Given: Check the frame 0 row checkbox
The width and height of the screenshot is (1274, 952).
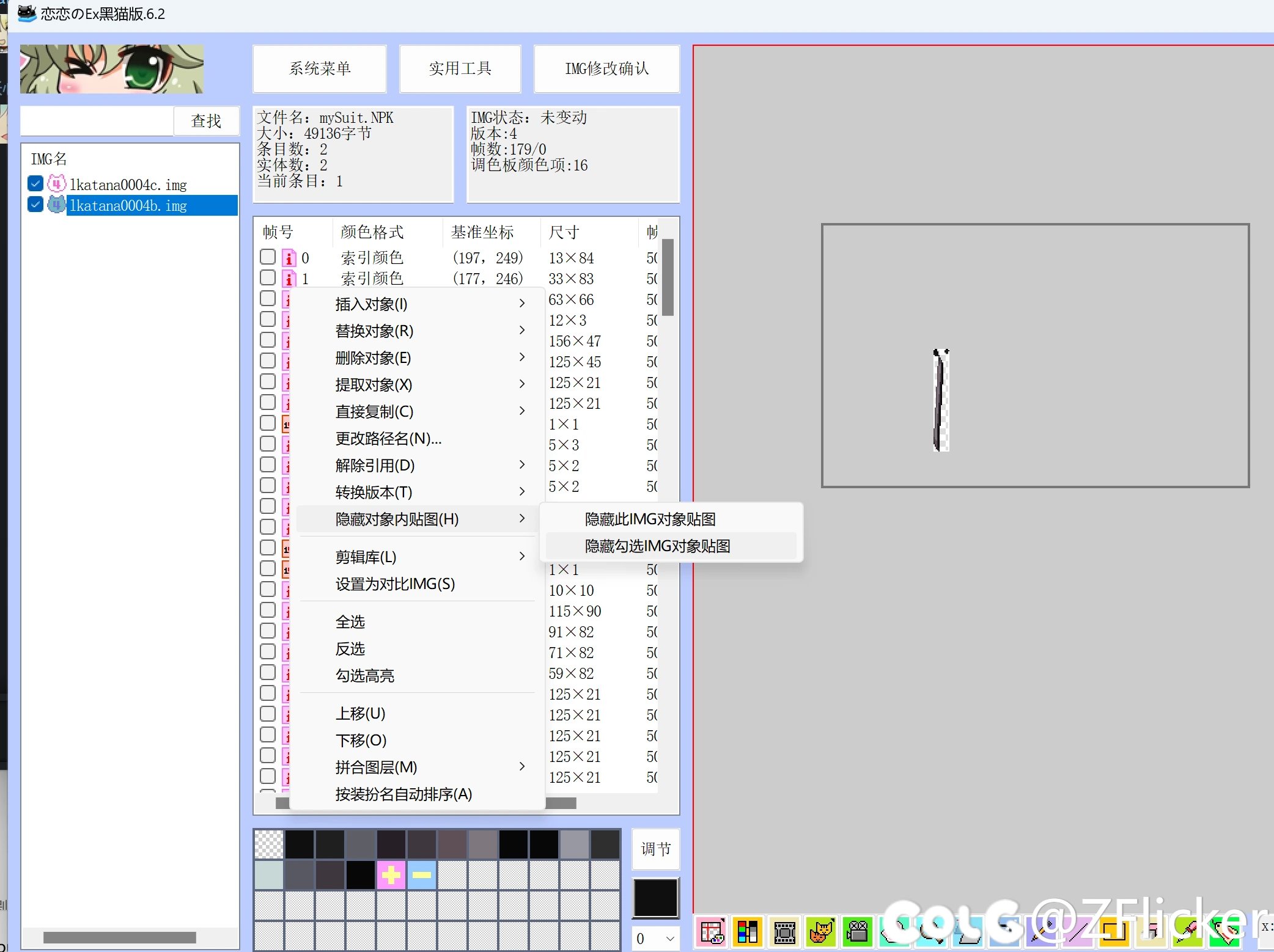Looking at the screenshot, I should 268,257.
